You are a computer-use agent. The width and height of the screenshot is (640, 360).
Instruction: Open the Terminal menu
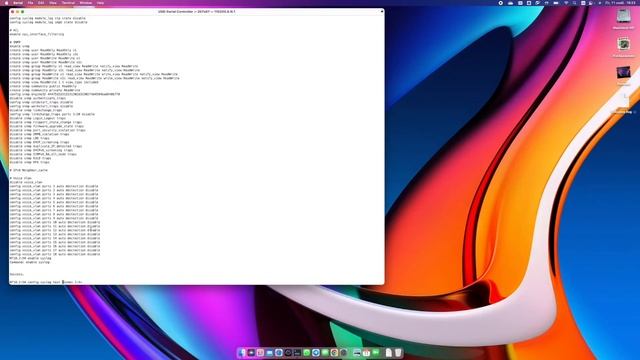point(68,3)
